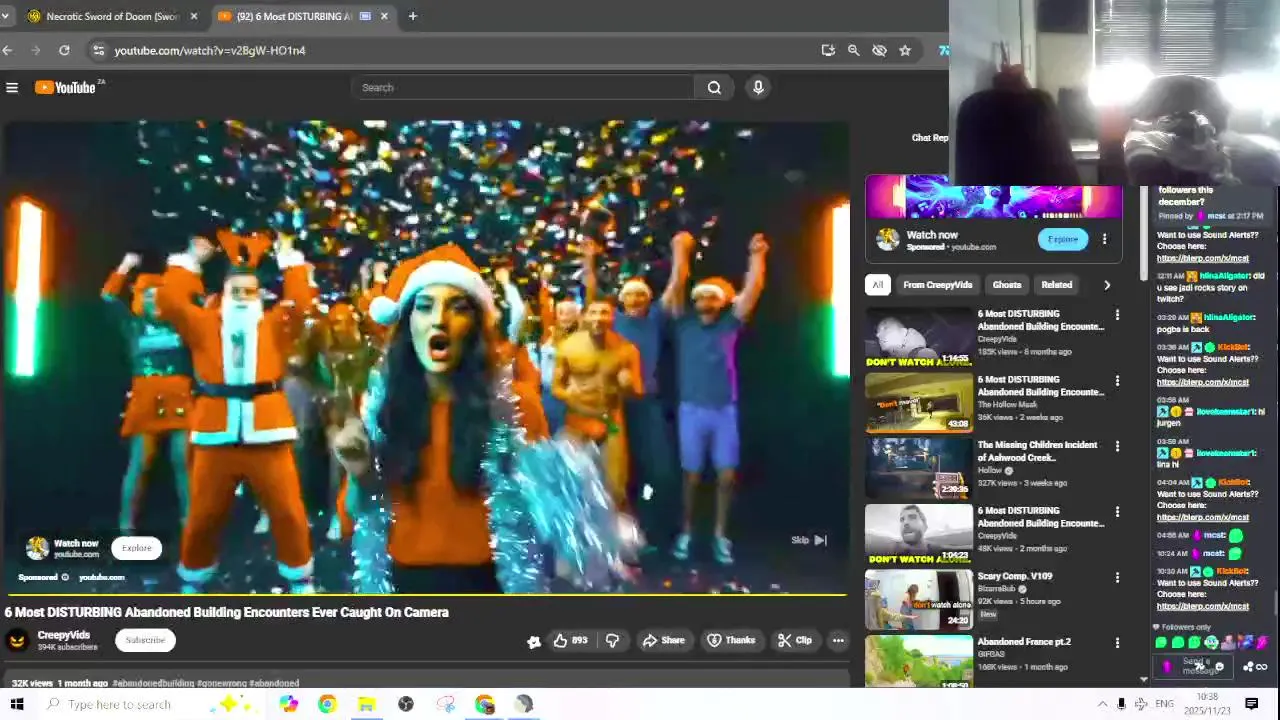Screen dimensions: 1280x720
Task: Create a Clip of the video
Action: [x=795, y=640]
